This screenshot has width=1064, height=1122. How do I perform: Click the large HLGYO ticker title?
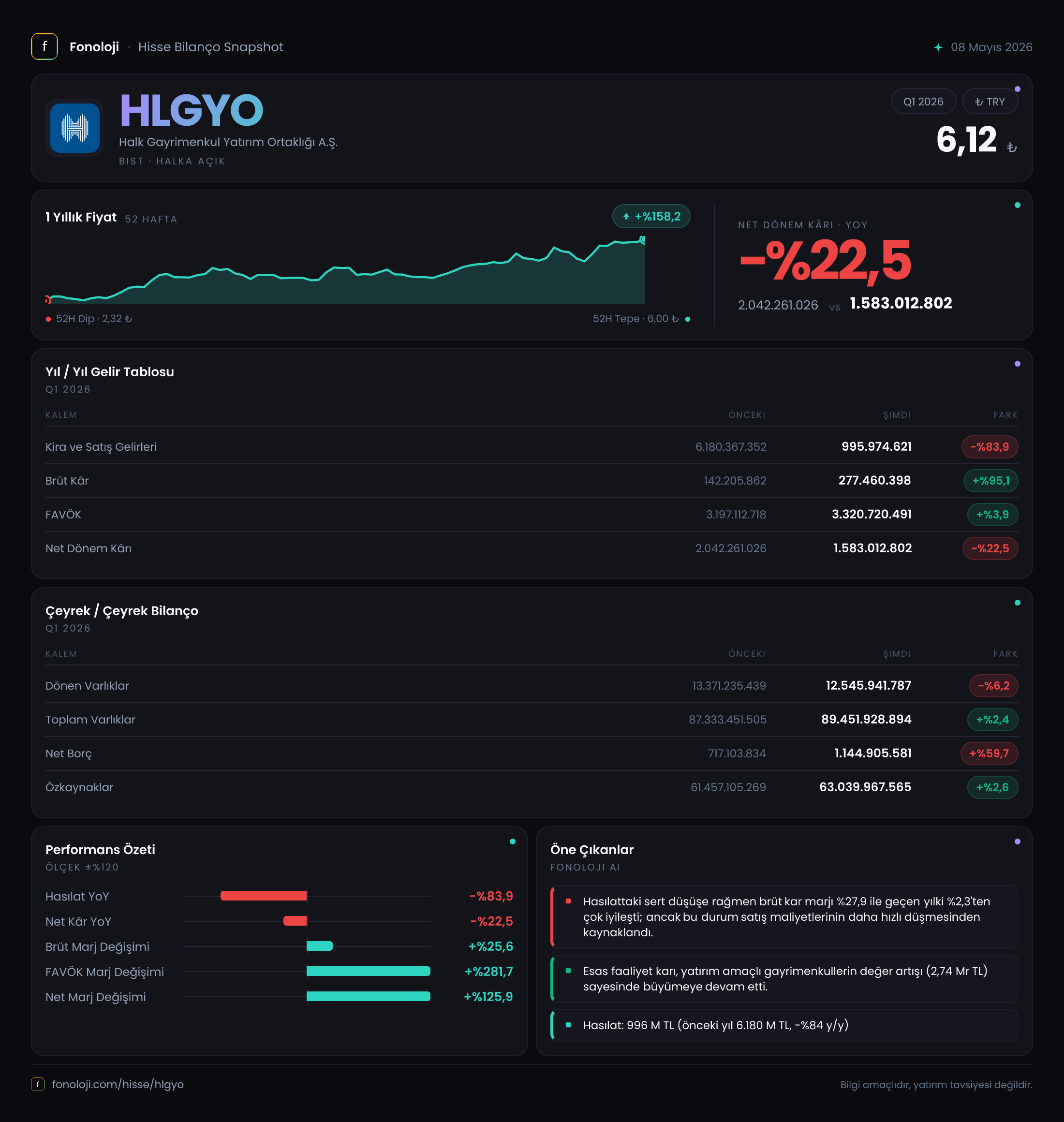click(191, 111)
